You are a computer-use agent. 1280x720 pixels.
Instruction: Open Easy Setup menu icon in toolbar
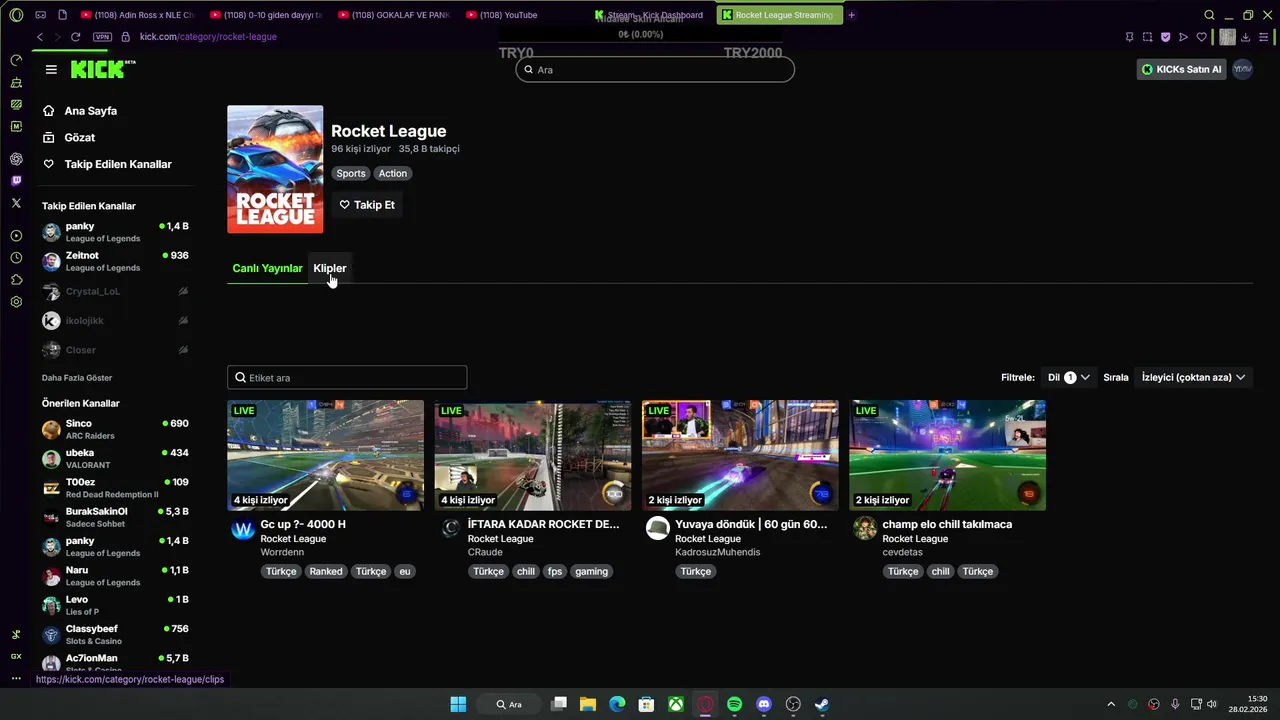pyautogui.click(x=1263, y=37)
